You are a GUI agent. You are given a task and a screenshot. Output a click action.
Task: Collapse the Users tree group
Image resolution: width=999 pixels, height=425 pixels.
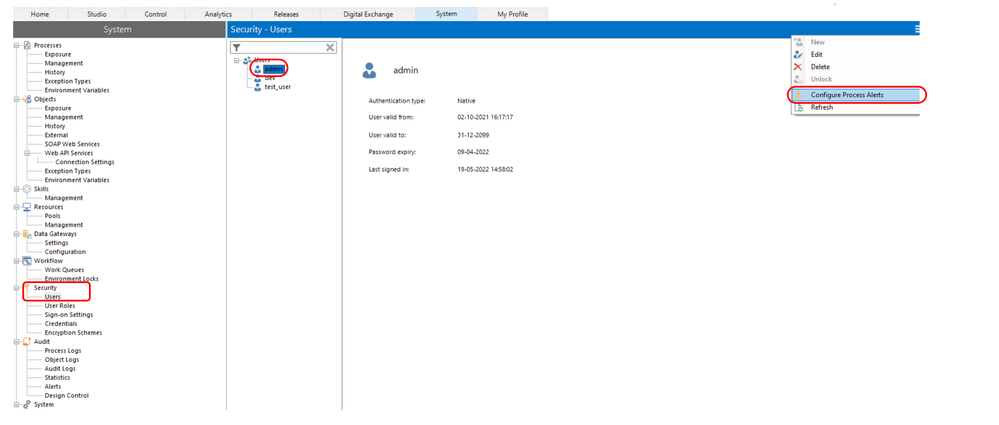(x=237, y=60)
